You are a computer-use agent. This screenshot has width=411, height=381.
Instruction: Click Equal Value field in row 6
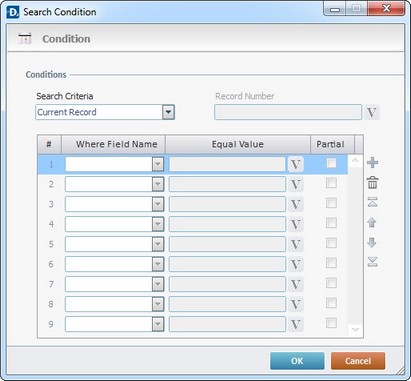tap(227, 264)
